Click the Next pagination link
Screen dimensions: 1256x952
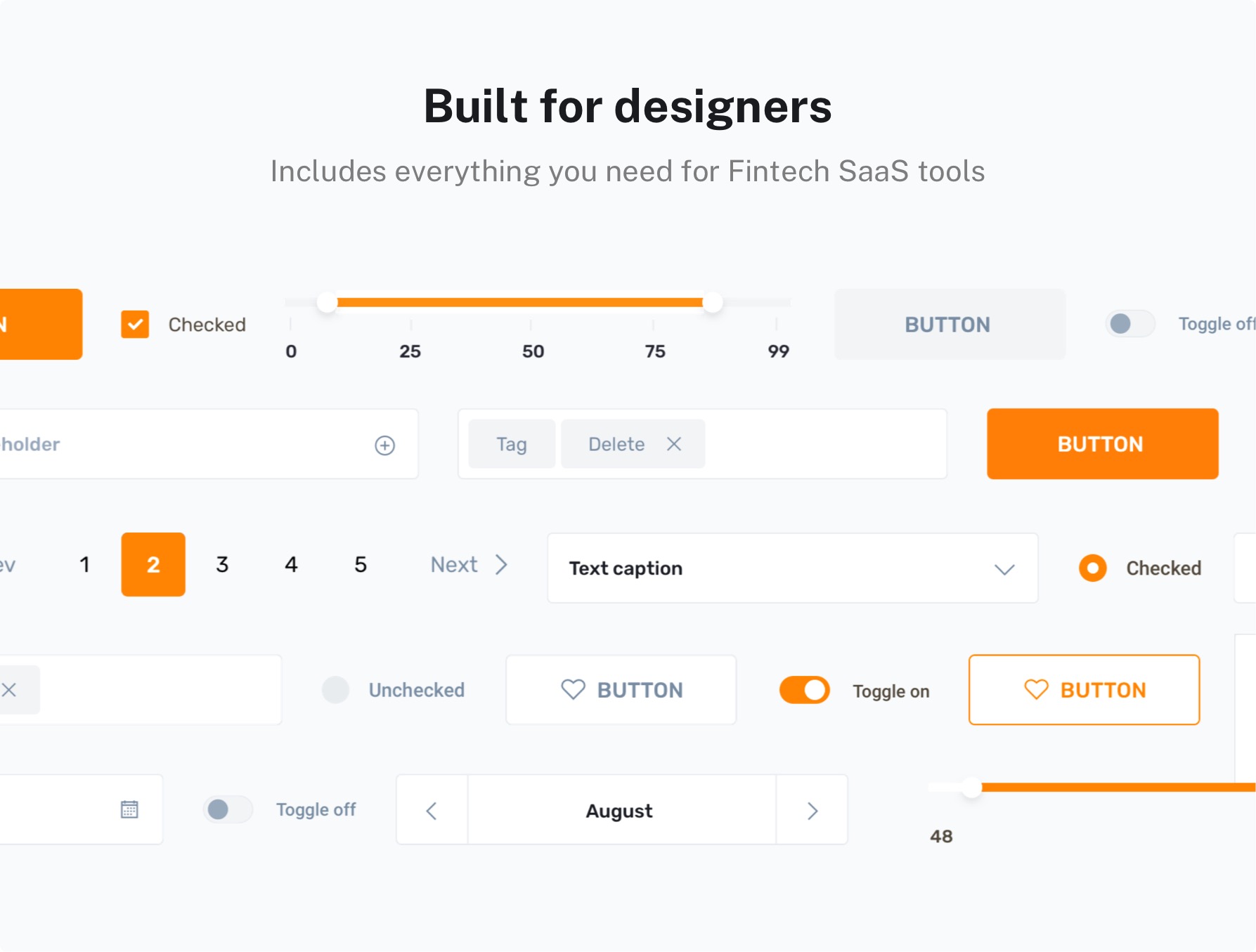click(468, 565)
